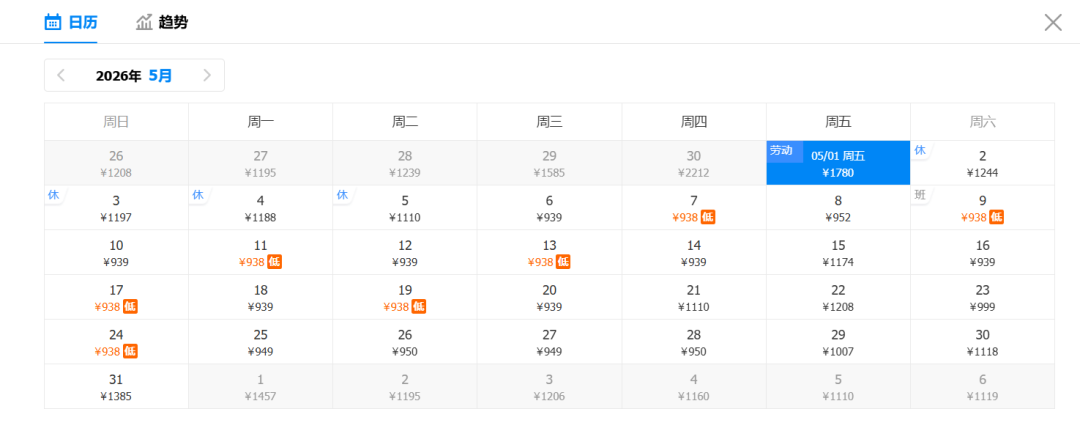Screen dimensions: 1080x431
Task: Choose May 9 workday priced ¥938
Action: pos(982,208)
